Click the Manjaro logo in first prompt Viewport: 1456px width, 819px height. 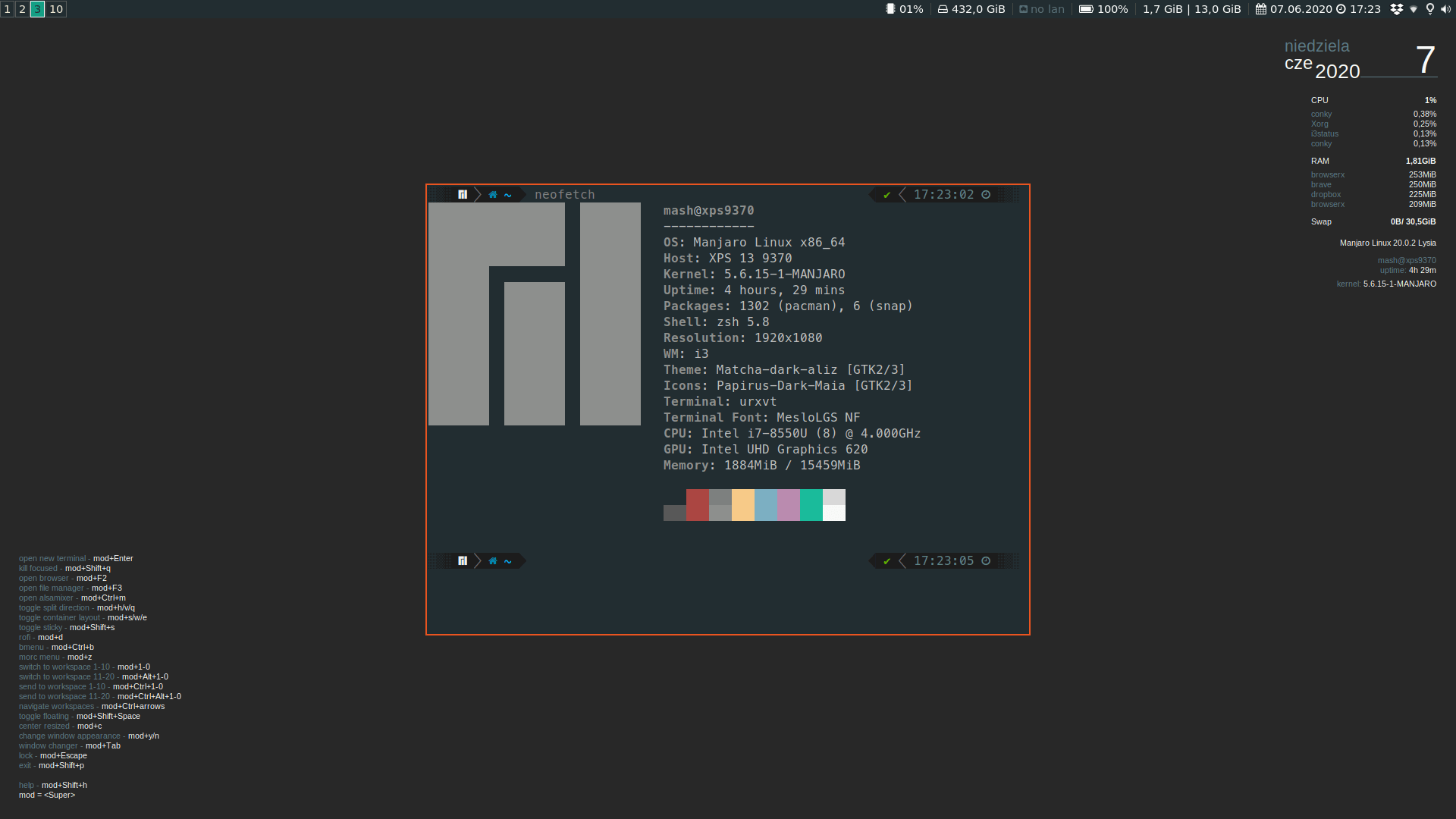pos(463,195)
